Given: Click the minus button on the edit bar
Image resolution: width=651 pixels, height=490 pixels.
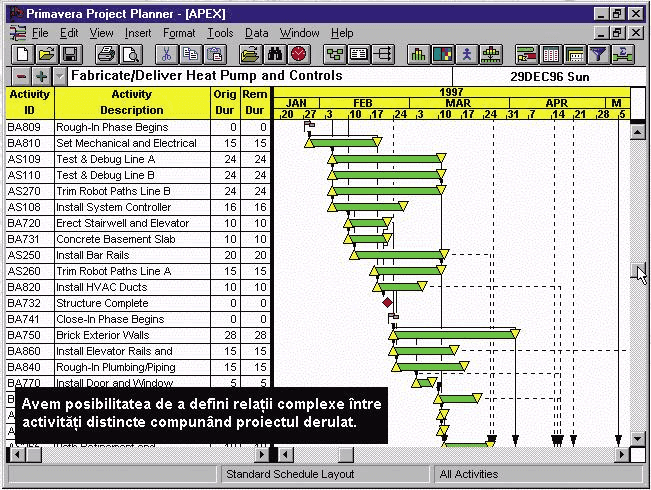Looking at the screenshot, I should pyautogui.click(x=21, y=76).
